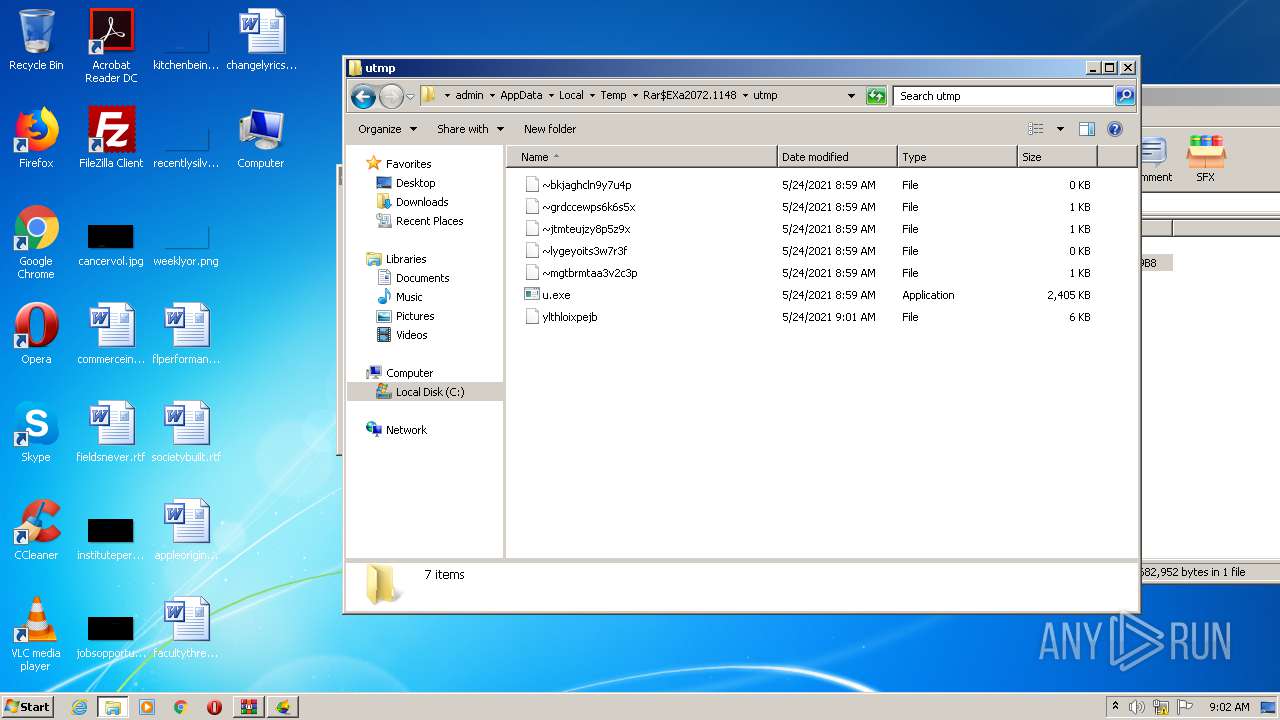The height and width of the screenshot is (720, 1280).
Task: Click the SFX icon in WinRAR window
Action: click(1205, 159)
